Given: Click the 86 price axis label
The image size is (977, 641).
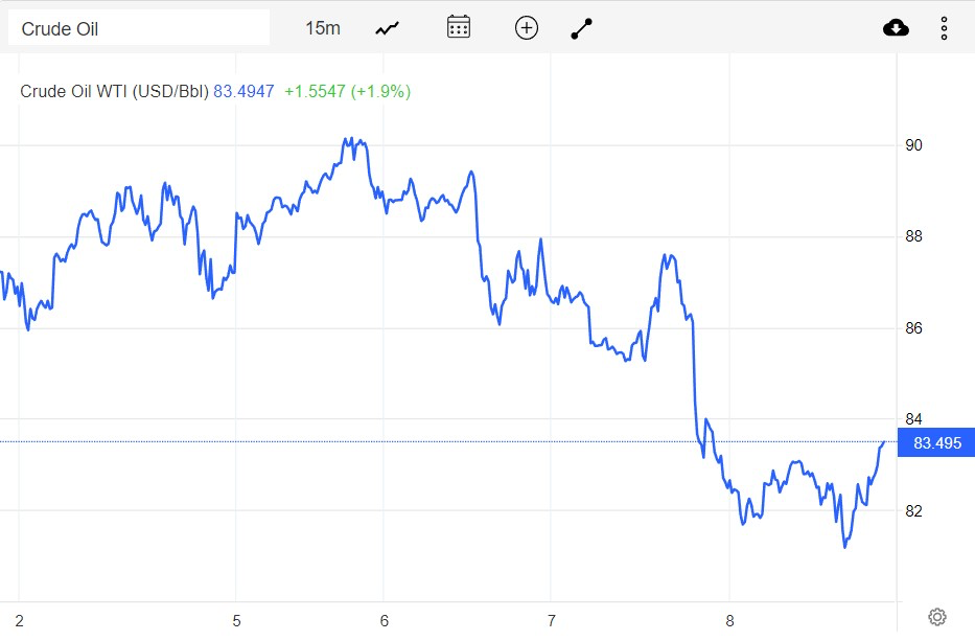Looking at the screenshot, I should (913, 328).
